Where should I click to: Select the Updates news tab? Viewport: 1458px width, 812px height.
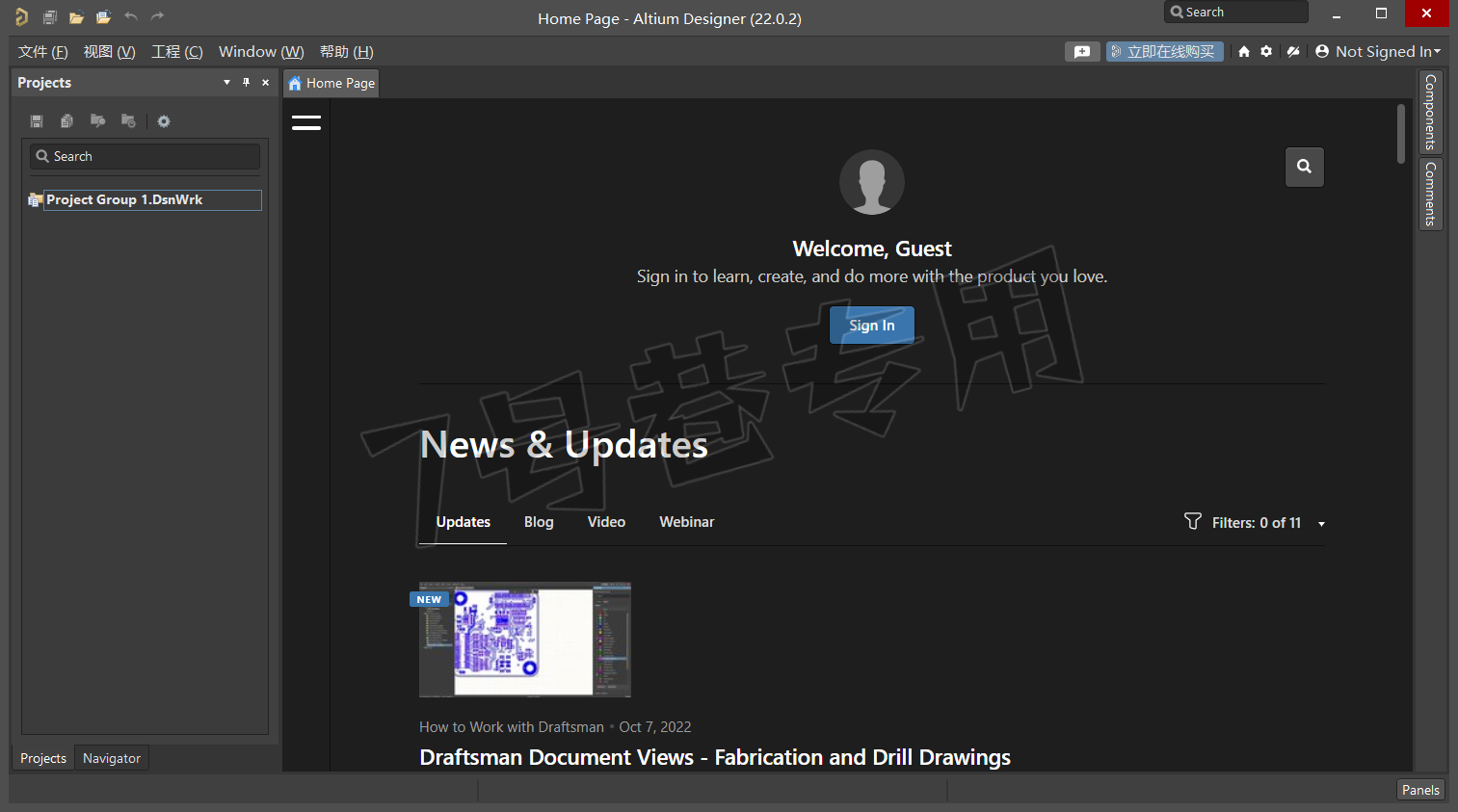pos(464,522)
